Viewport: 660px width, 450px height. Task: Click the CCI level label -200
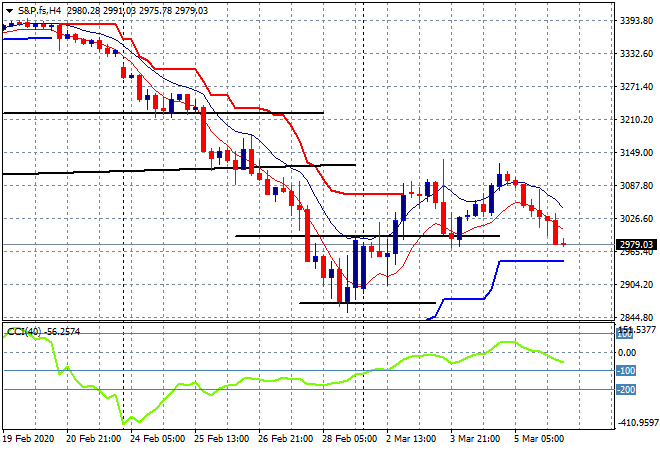click(626, 390)
